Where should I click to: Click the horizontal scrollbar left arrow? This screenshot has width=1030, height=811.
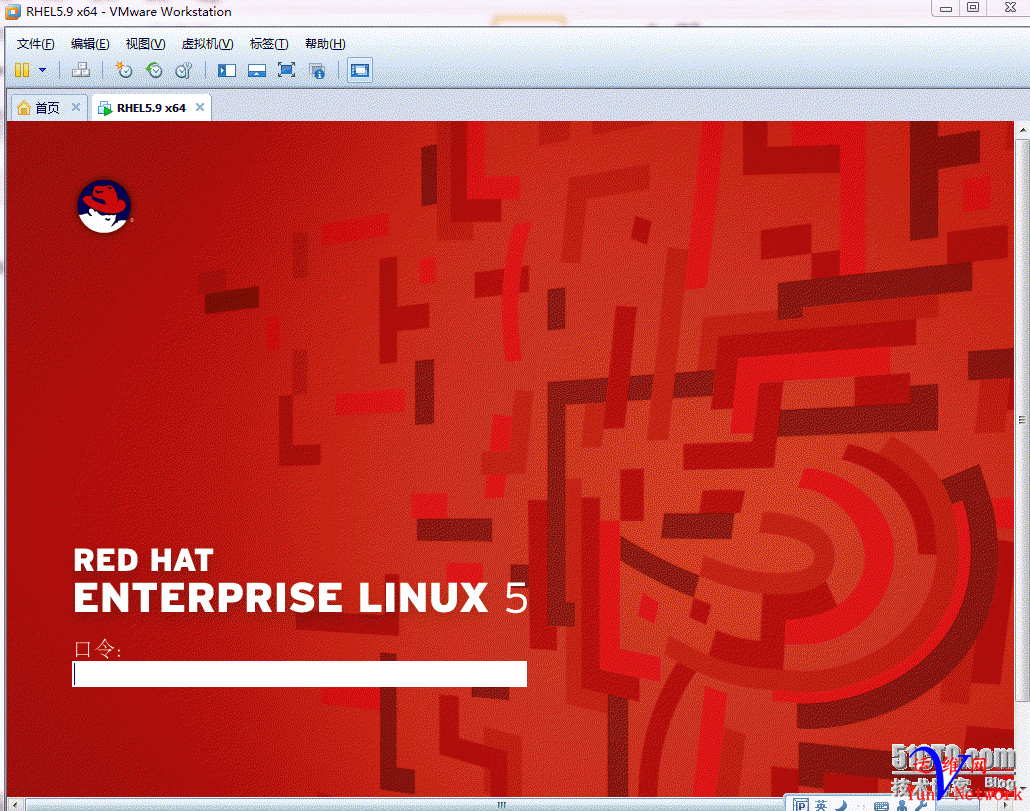[x=14, y=804]
